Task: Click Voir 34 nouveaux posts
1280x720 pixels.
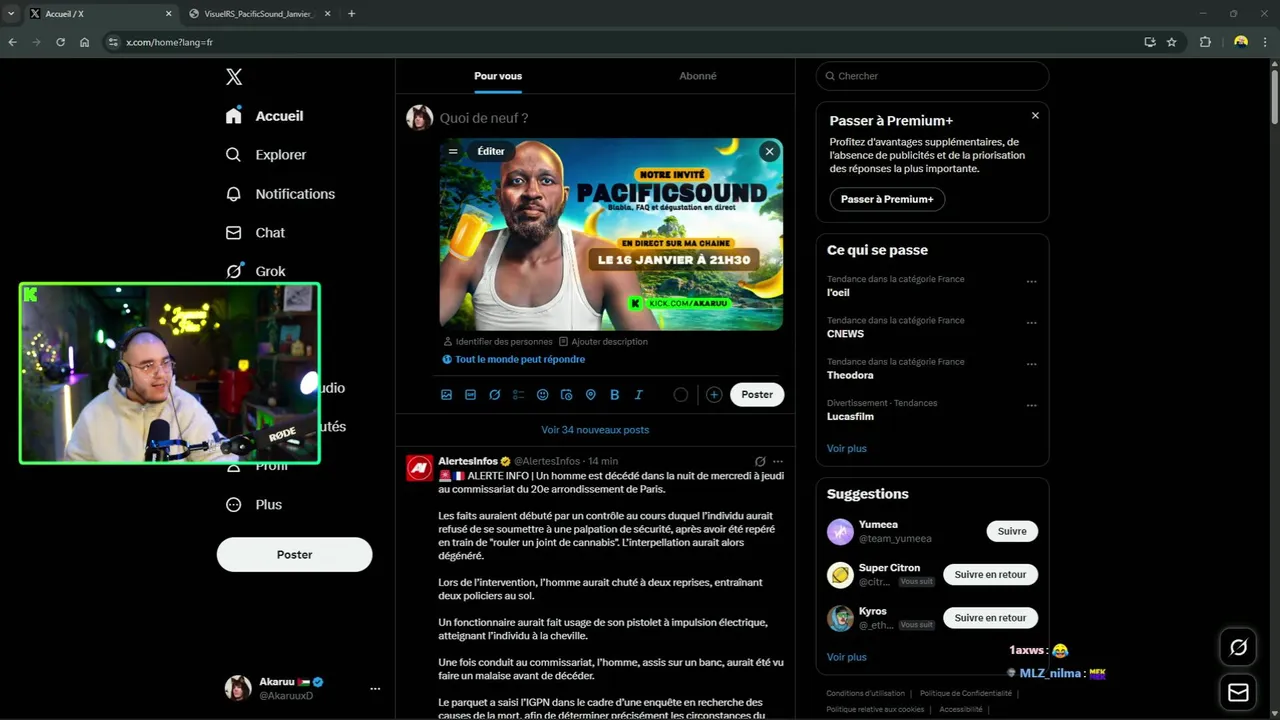Action: pos(595,430)
